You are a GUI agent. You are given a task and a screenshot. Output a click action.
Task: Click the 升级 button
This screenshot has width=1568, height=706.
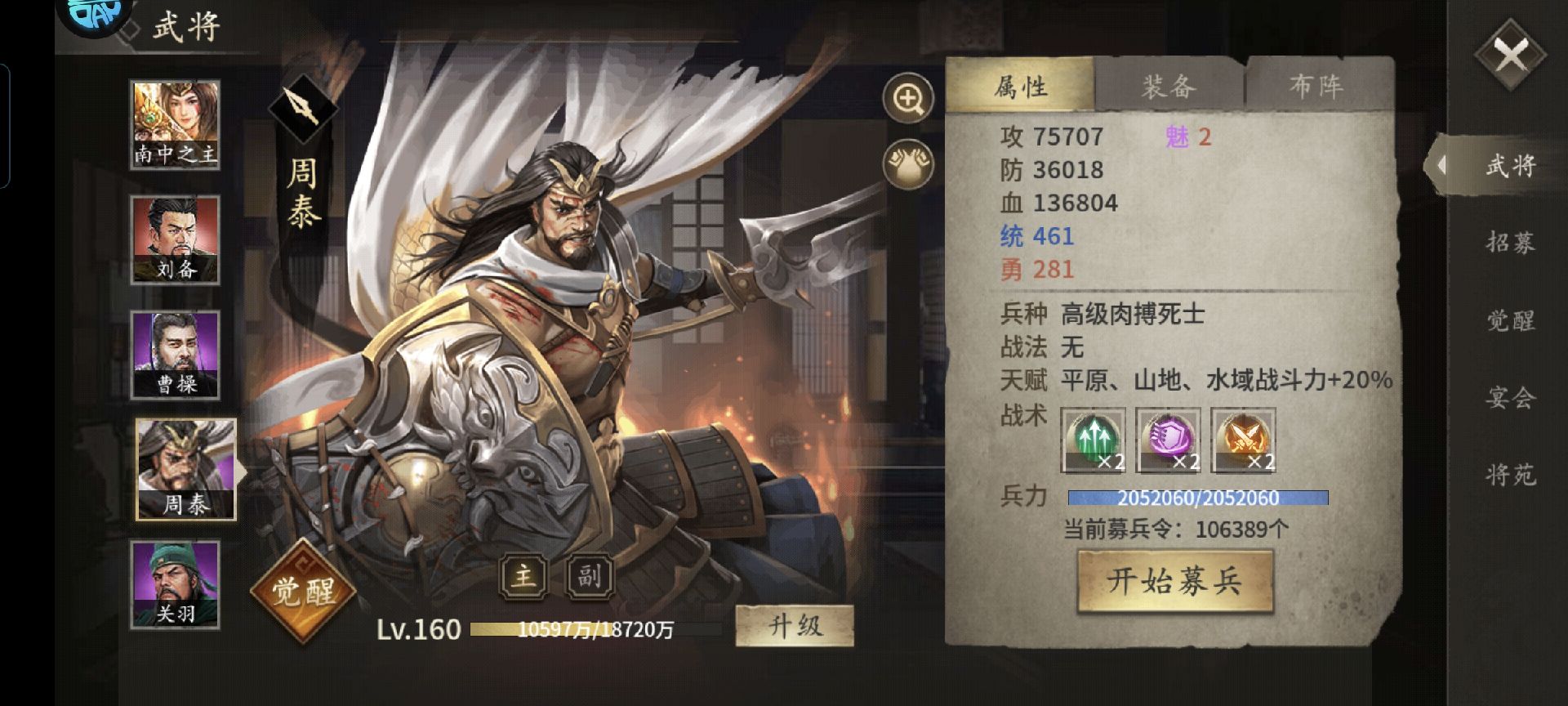pos(795,627)
